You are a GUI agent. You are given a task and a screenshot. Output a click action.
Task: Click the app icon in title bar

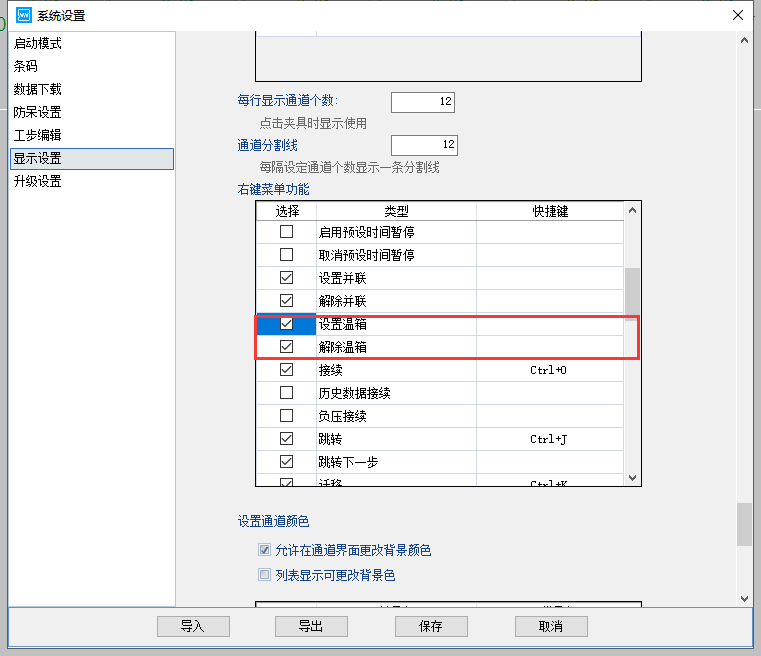pyautogui.click(x=25, y=15)
